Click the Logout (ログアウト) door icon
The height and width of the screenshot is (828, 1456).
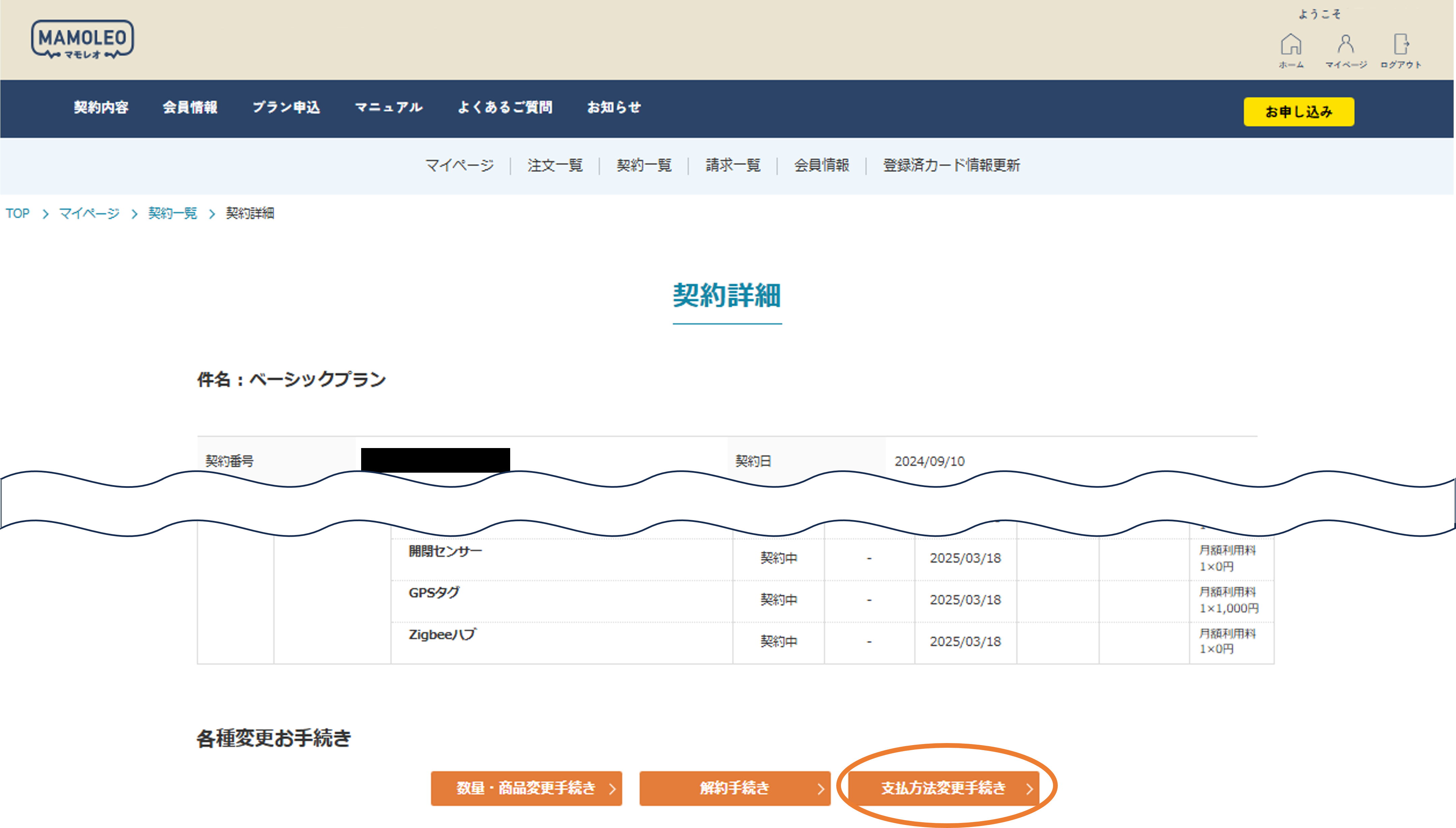click(x=1400, y=45)
